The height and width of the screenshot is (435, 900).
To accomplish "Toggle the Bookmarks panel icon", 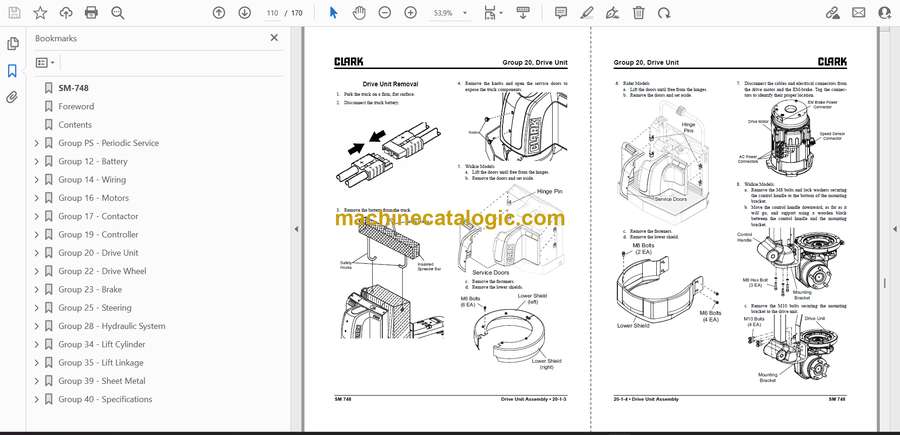I will 12,71.
